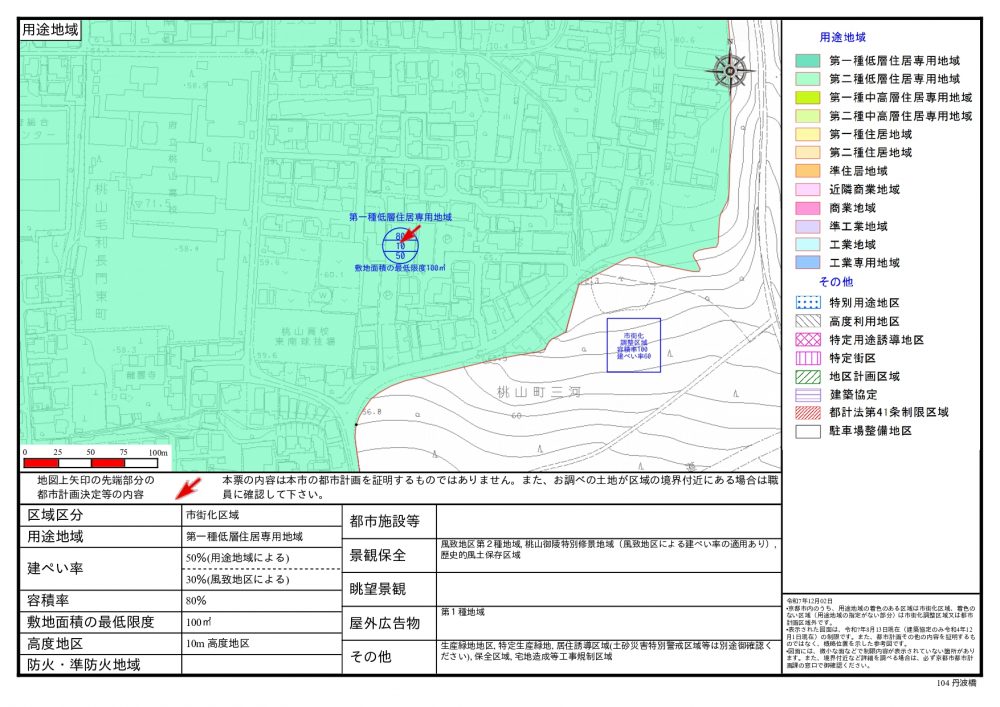Click the 地区計画区域 green hatched icon

[807, 376]
